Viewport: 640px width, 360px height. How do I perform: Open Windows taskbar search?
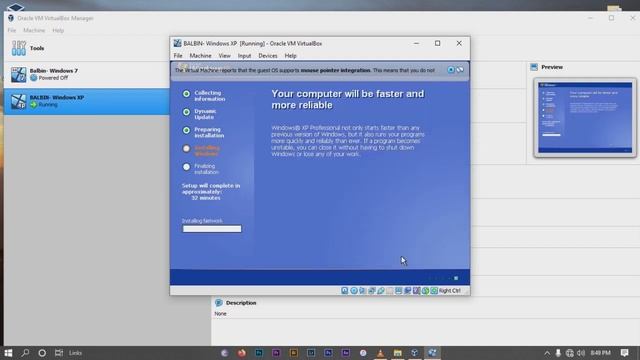click(25, 353)
